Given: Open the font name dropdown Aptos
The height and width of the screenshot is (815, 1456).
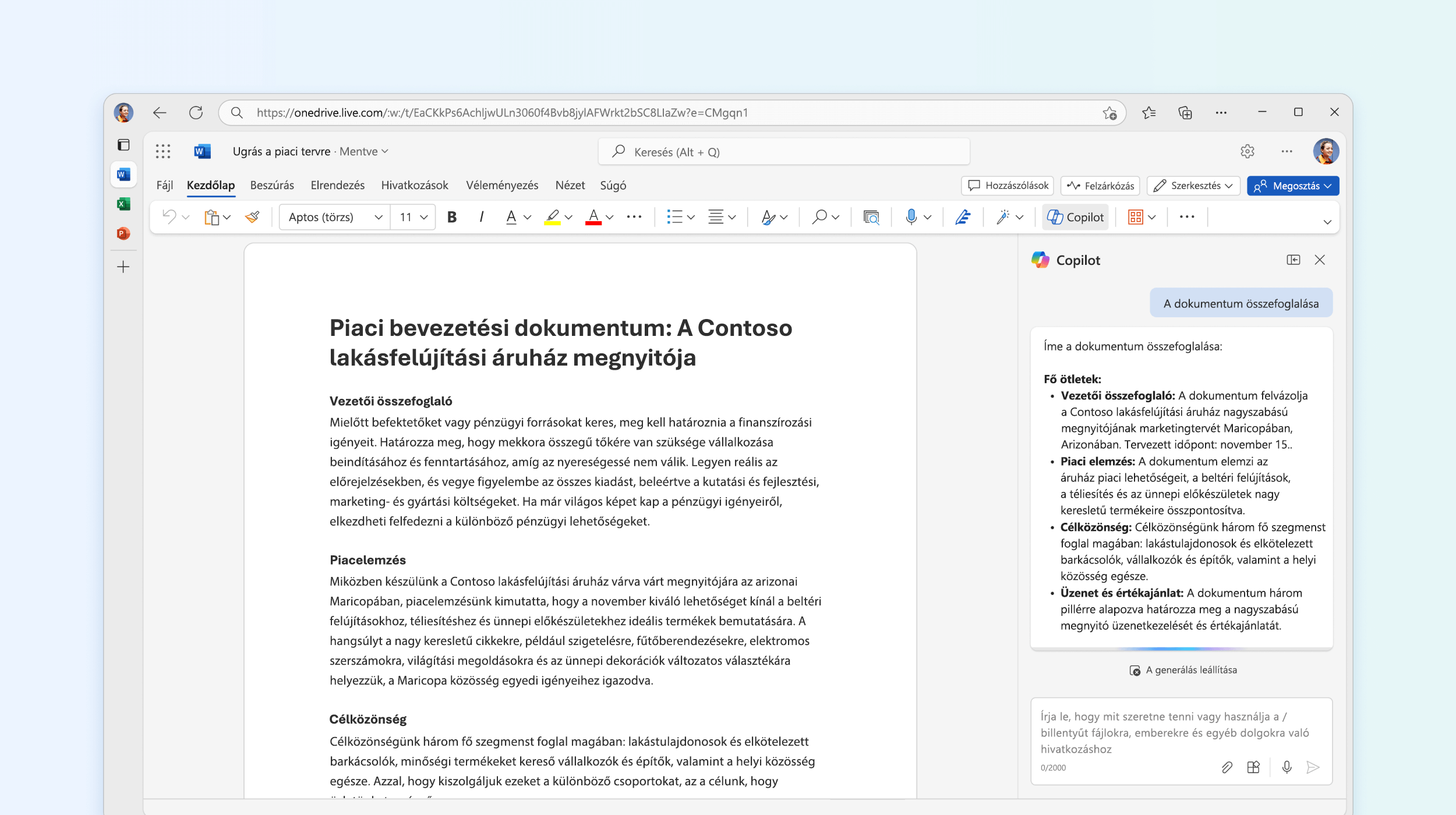Looking at the screenshot, I should point(335,217).
